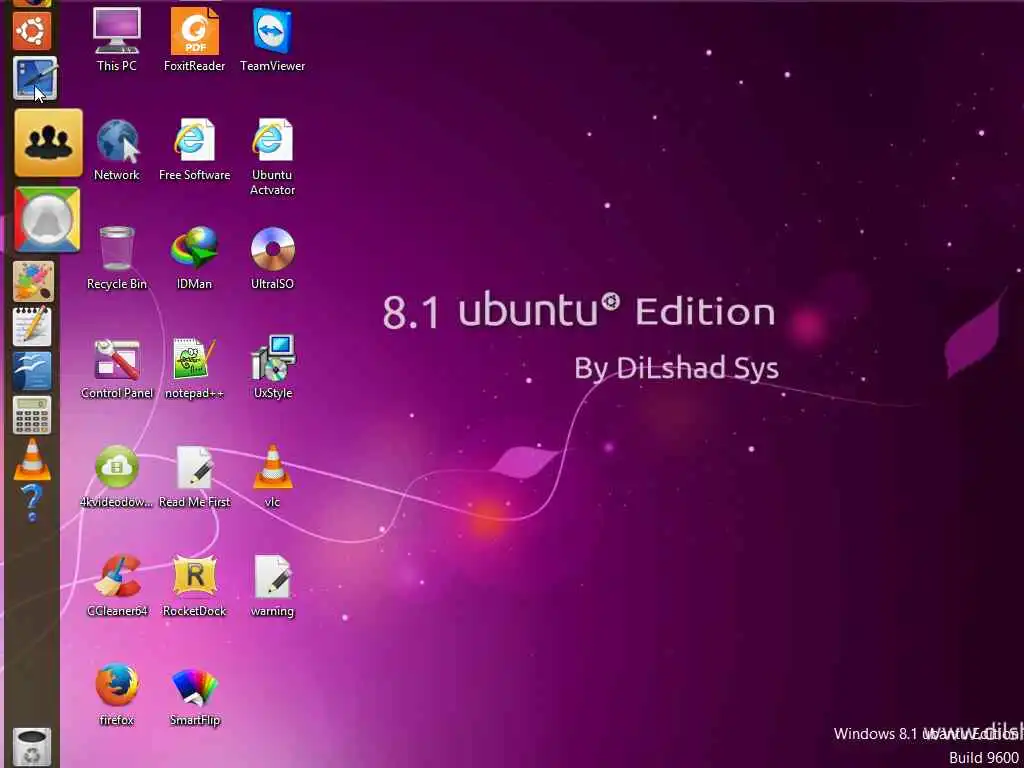Select the warning document icon
The height and width of the screenshot is (768, 1024).
tap(272, 586)
